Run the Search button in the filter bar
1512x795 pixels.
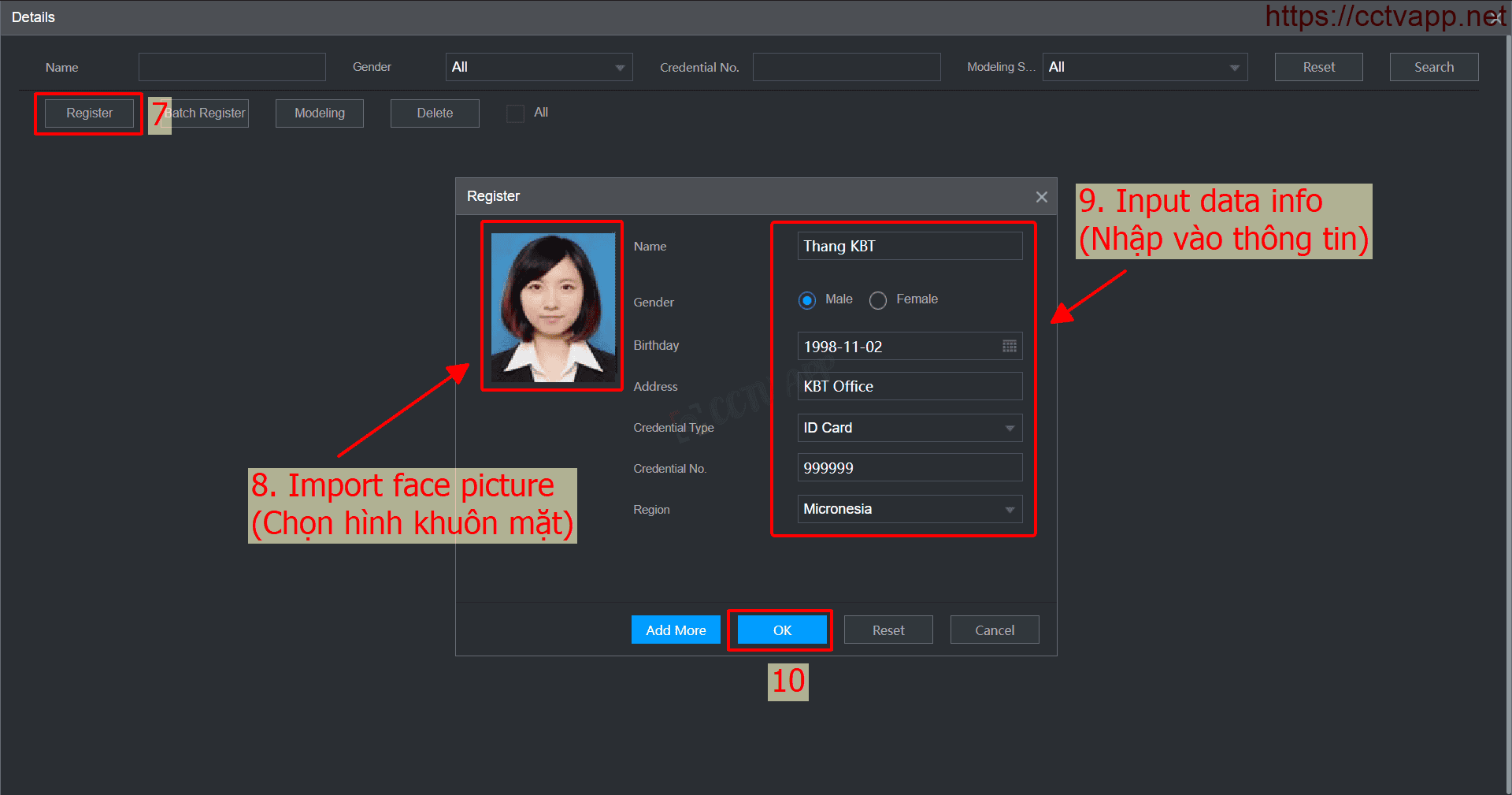tap(1433, 68)
